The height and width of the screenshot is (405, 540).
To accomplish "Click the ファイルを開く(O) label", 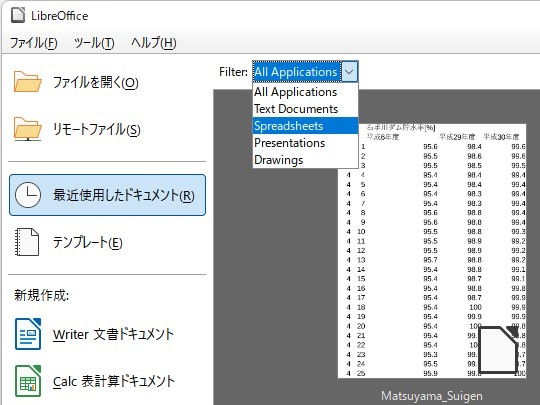I will 96,82.
